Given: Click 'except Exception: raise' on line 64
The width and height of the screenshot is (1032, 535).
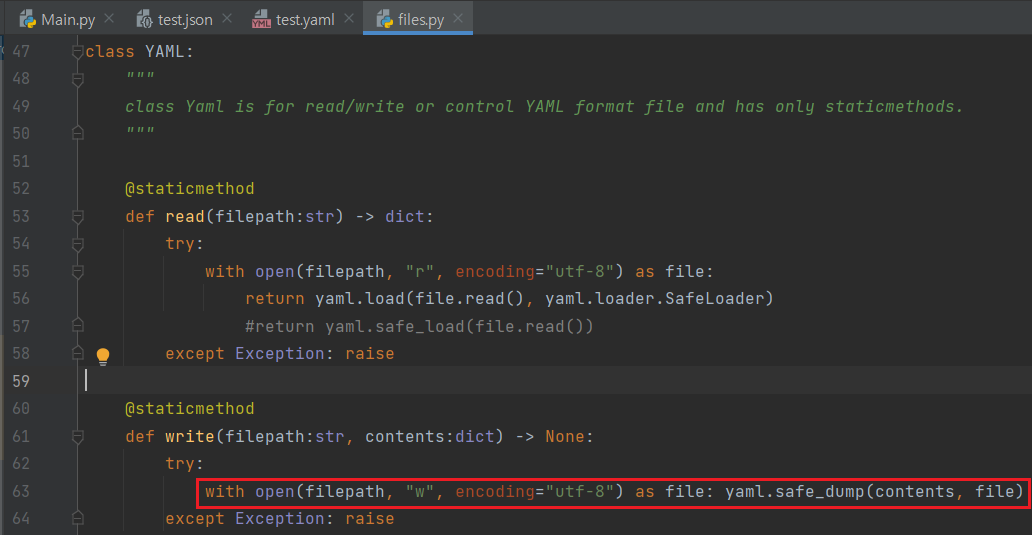Looking at the screenshot, I should click(280, 519).
